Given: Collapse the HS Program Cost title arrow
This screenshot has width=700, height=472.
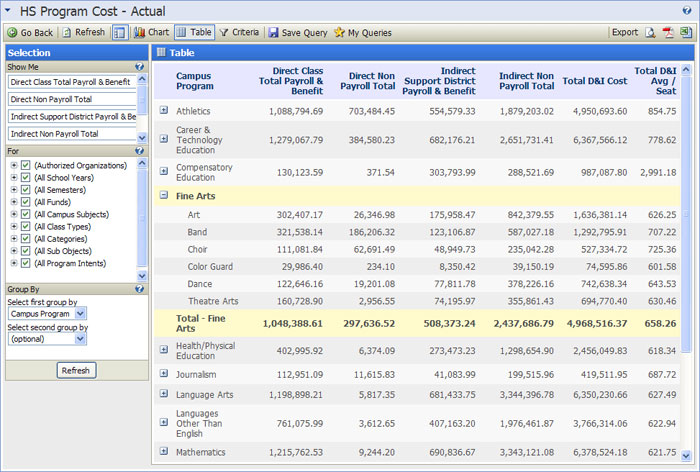Looking at the screenshot, I should [x=8, y=10].
